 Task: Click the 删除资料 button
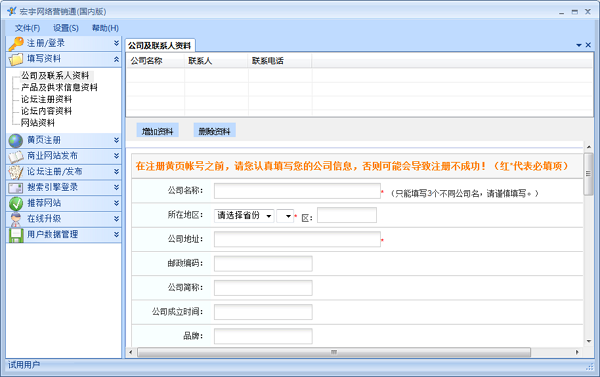tap(214, 131)
